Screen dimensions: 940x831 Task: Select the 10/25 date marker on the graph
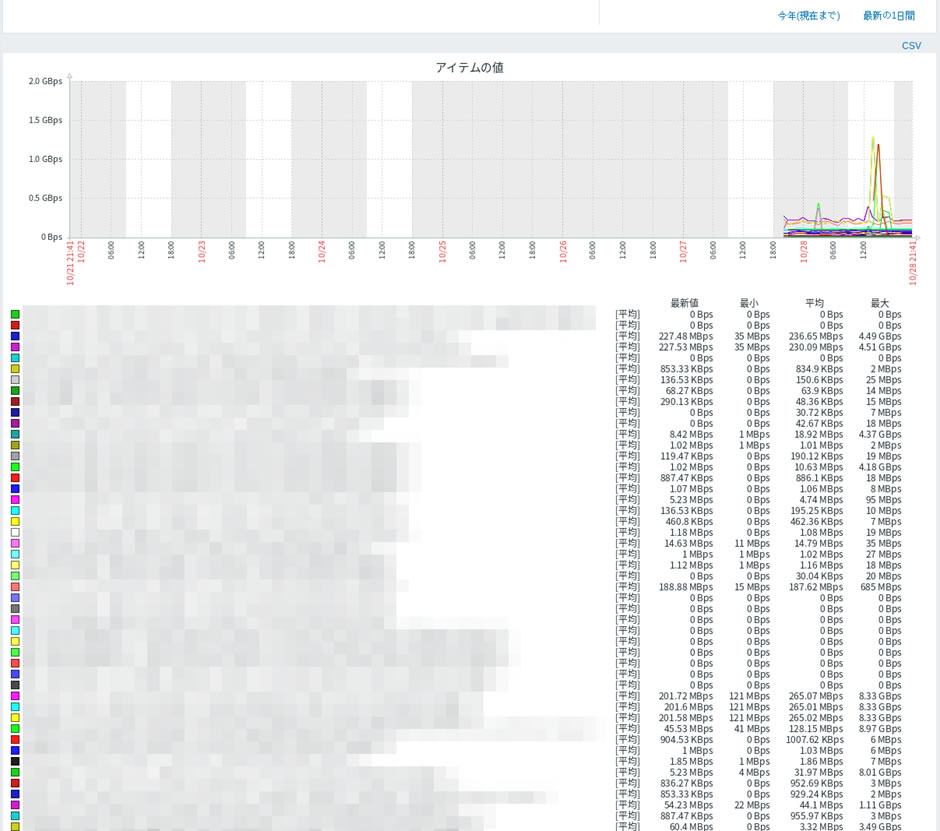click(x=442, y=251)
